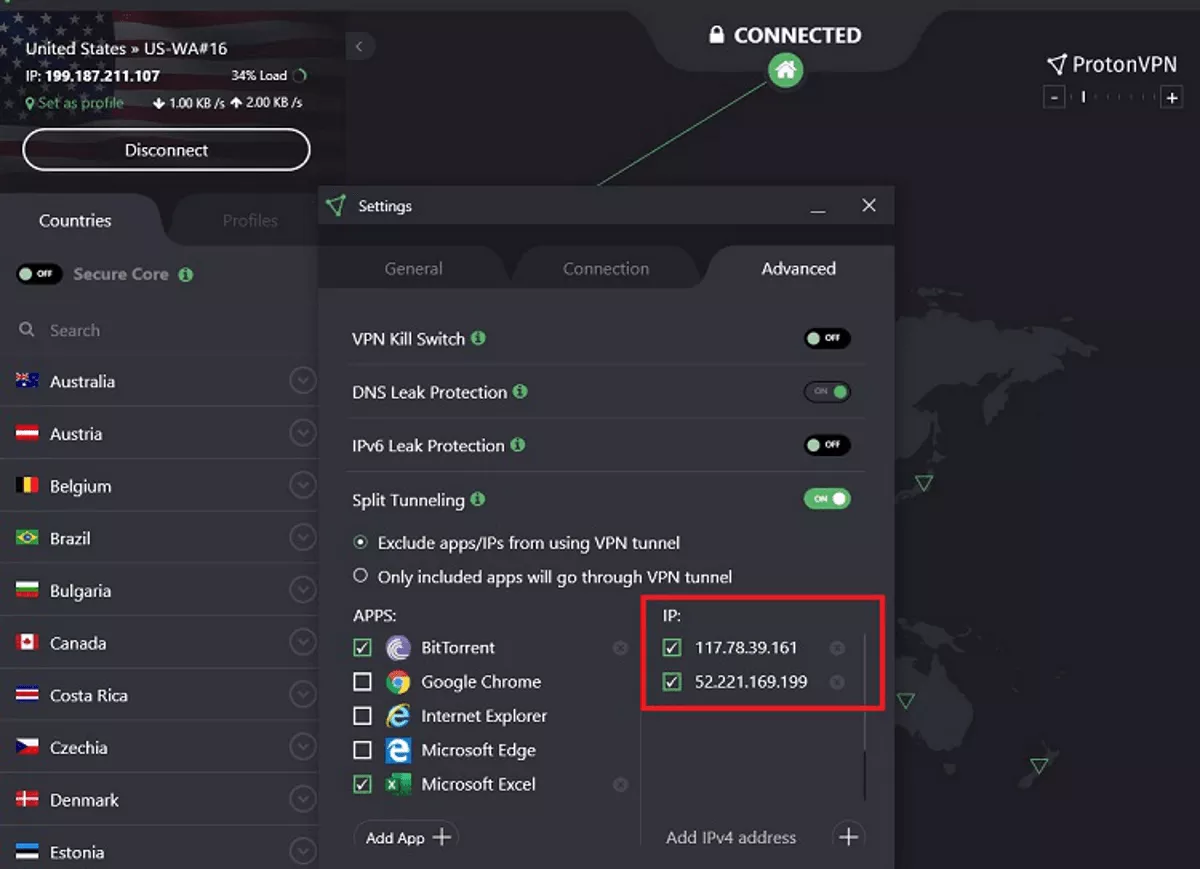Expand Australia server list

pos(302,381)
